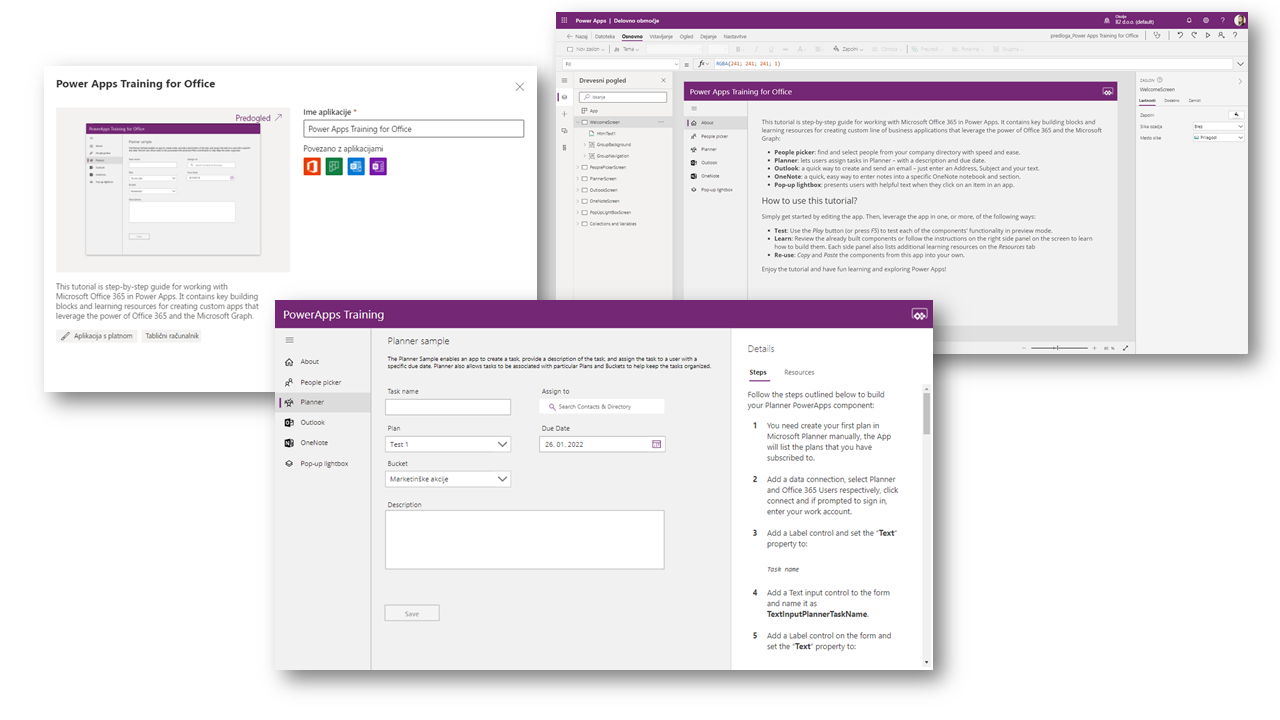
Task: Click the app preview thumbnail in dialog
Action: [173, 190]
